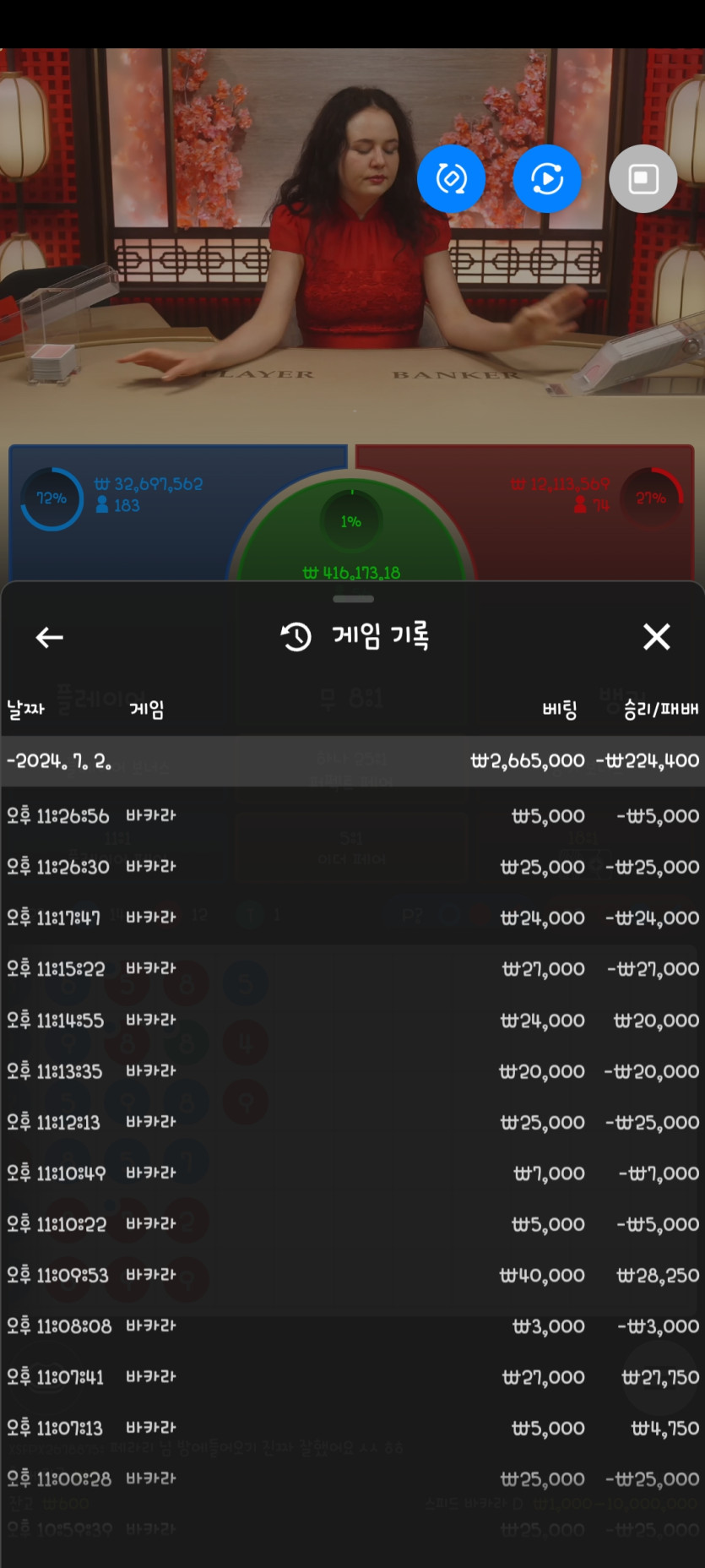Tap the 승리/패배 column header
Viewport: 705px width, 1568px height.
[x=661, y=709]
